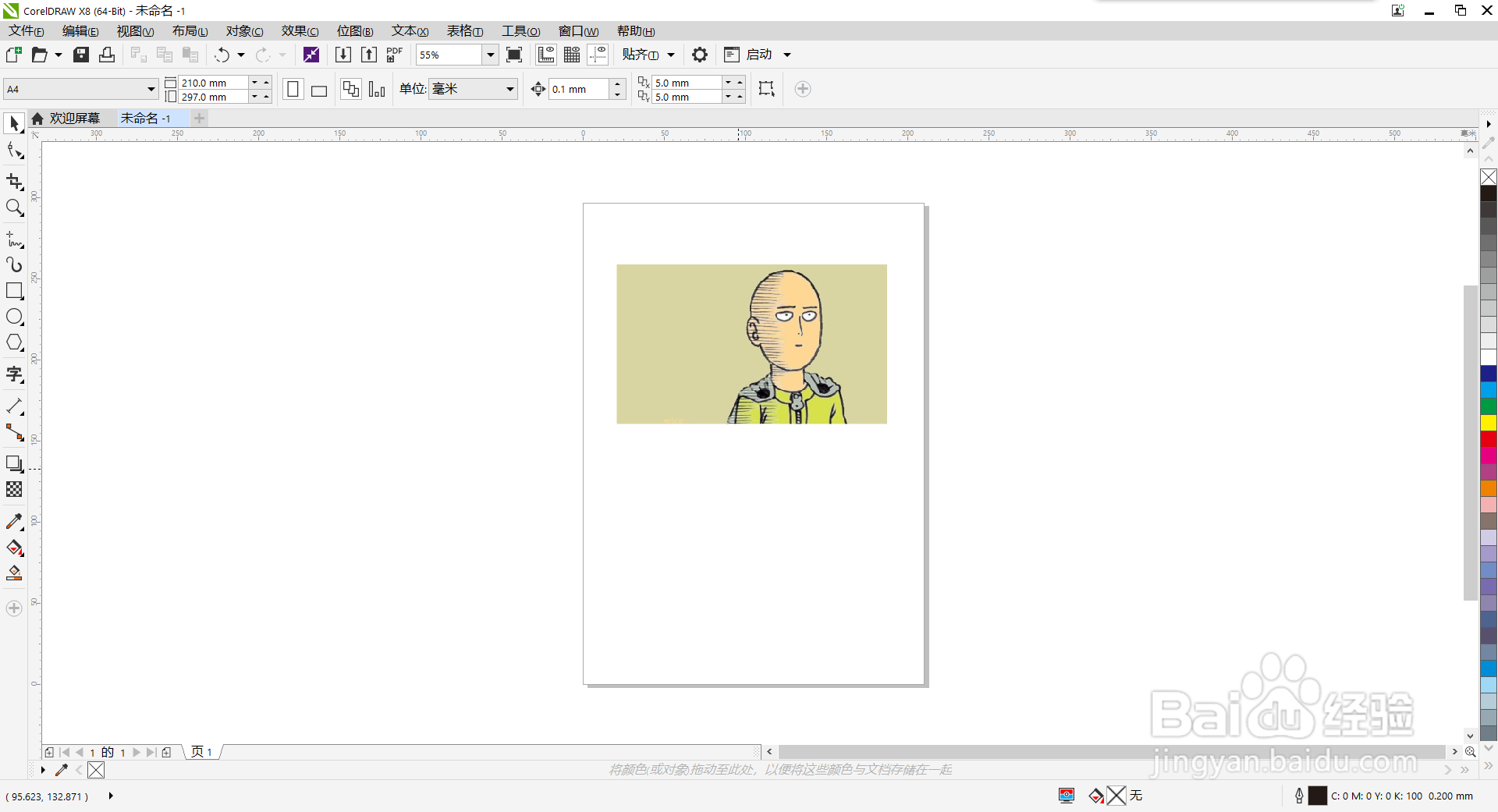Expand the zoom level 55% dropdown
Viewport: 1498px width, 812px height.
[490, 55]
